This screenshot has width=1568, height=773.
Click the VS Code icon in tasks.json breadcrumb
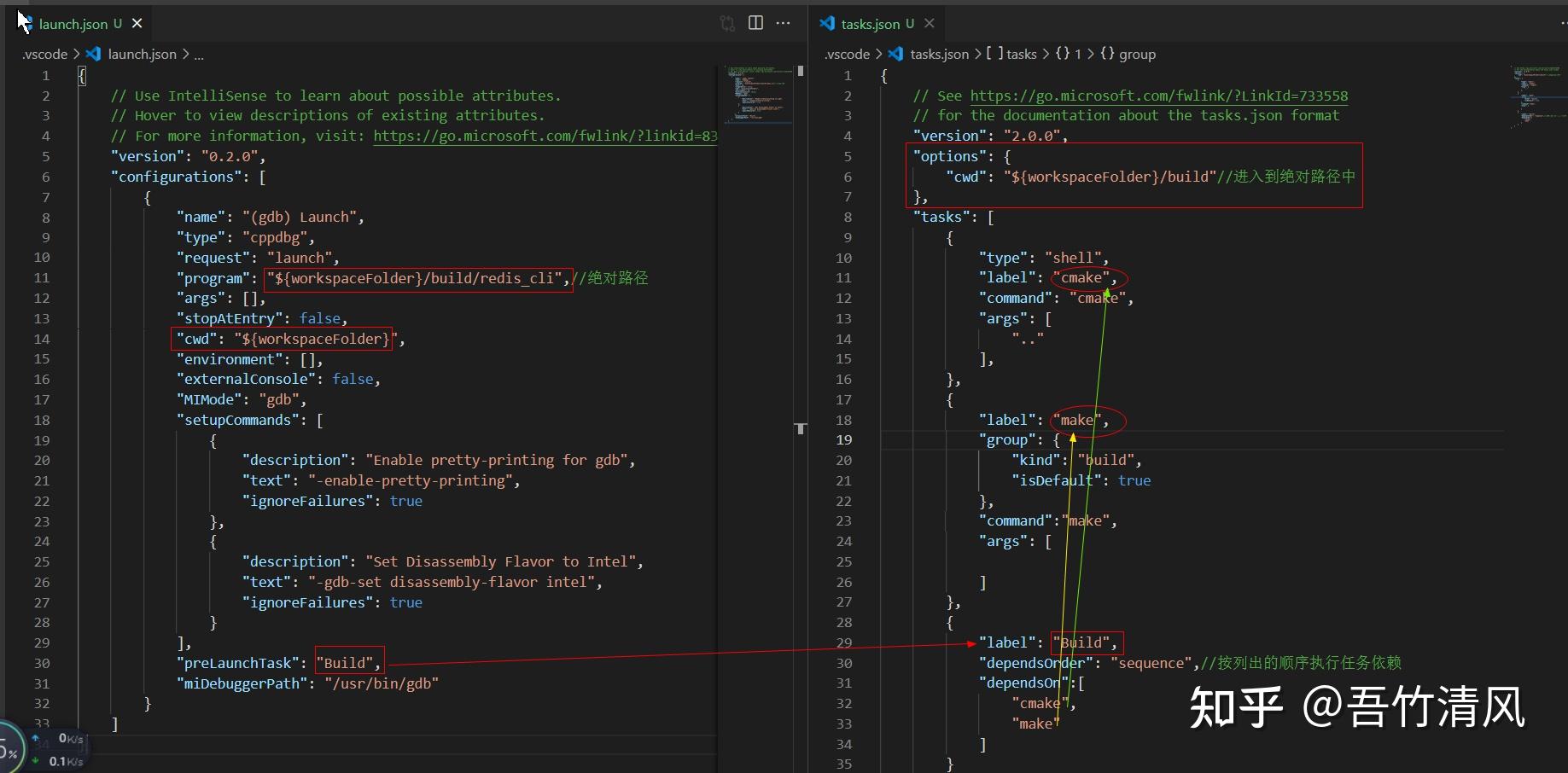[x=895, y=54]
